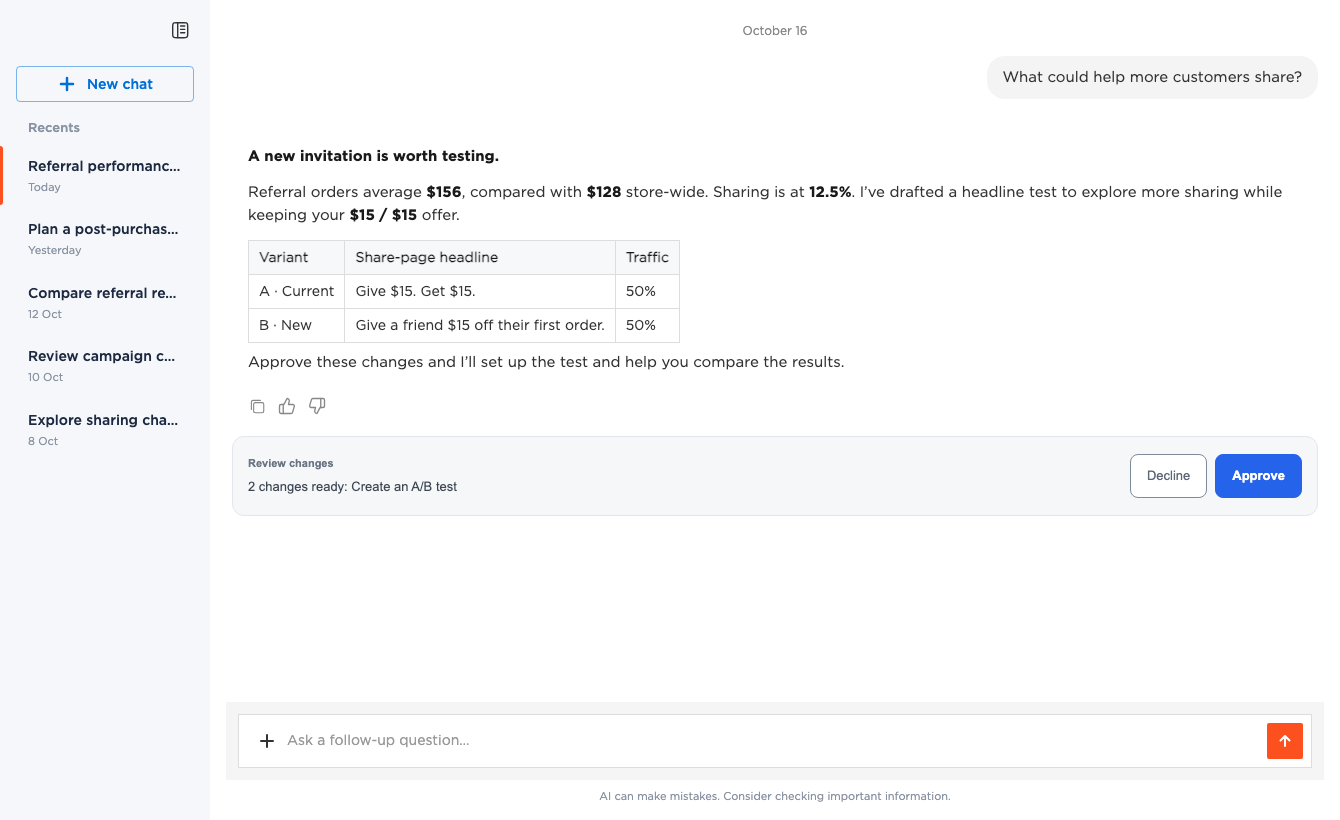Open the Plan a post-purchase chat
Viewport: 1340px width, 820px height.
[105, 238]
